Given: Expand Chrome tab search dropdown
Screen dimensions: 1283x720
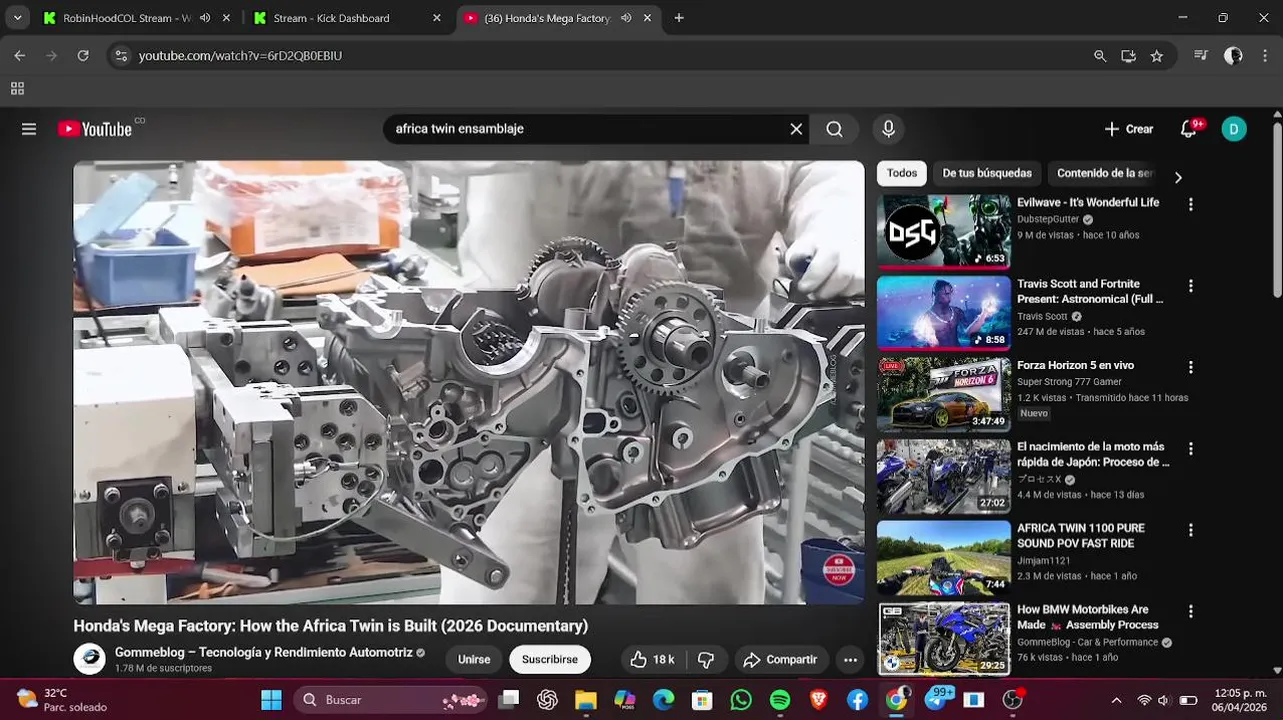Looking at the screenshot, I should pos(17,18).
